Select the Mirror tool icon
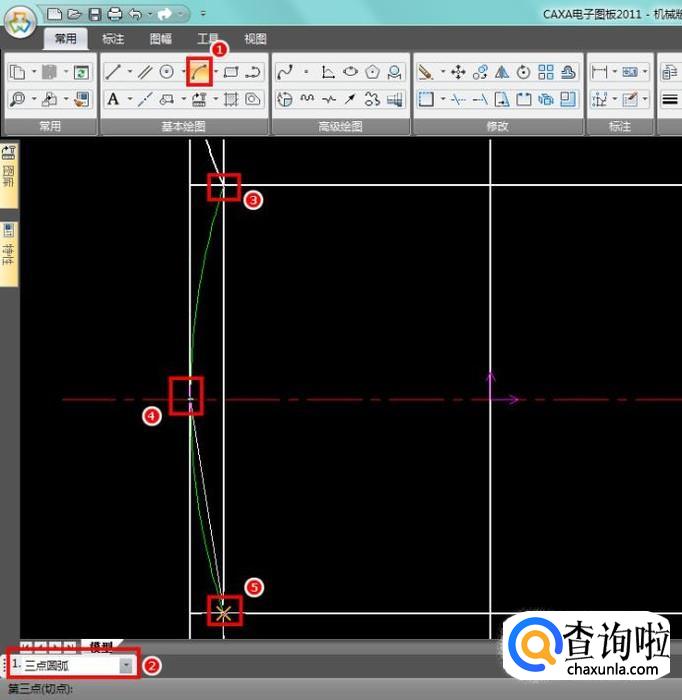This screenshot has height=700, width=682. click(x=502, y=72)
